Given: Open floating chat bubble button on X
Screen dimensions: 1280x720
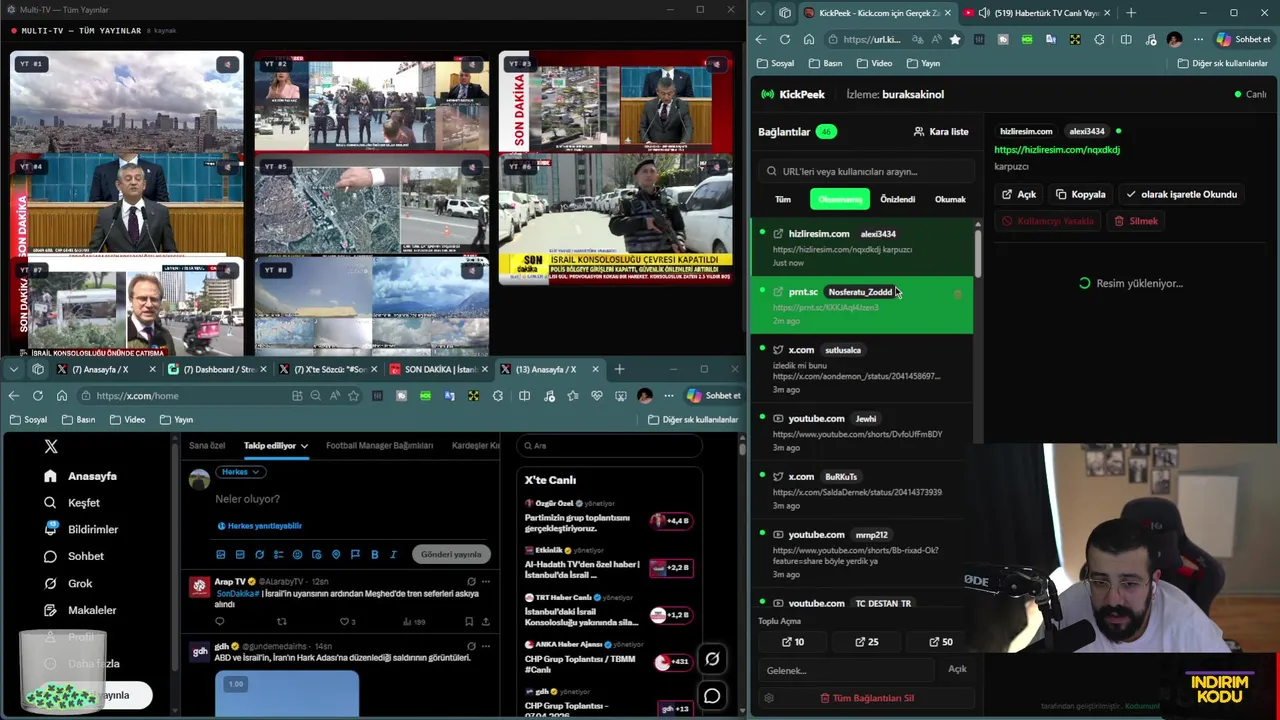Looking at the screenshot, I should pyautogui.click(x=712, y=696).
